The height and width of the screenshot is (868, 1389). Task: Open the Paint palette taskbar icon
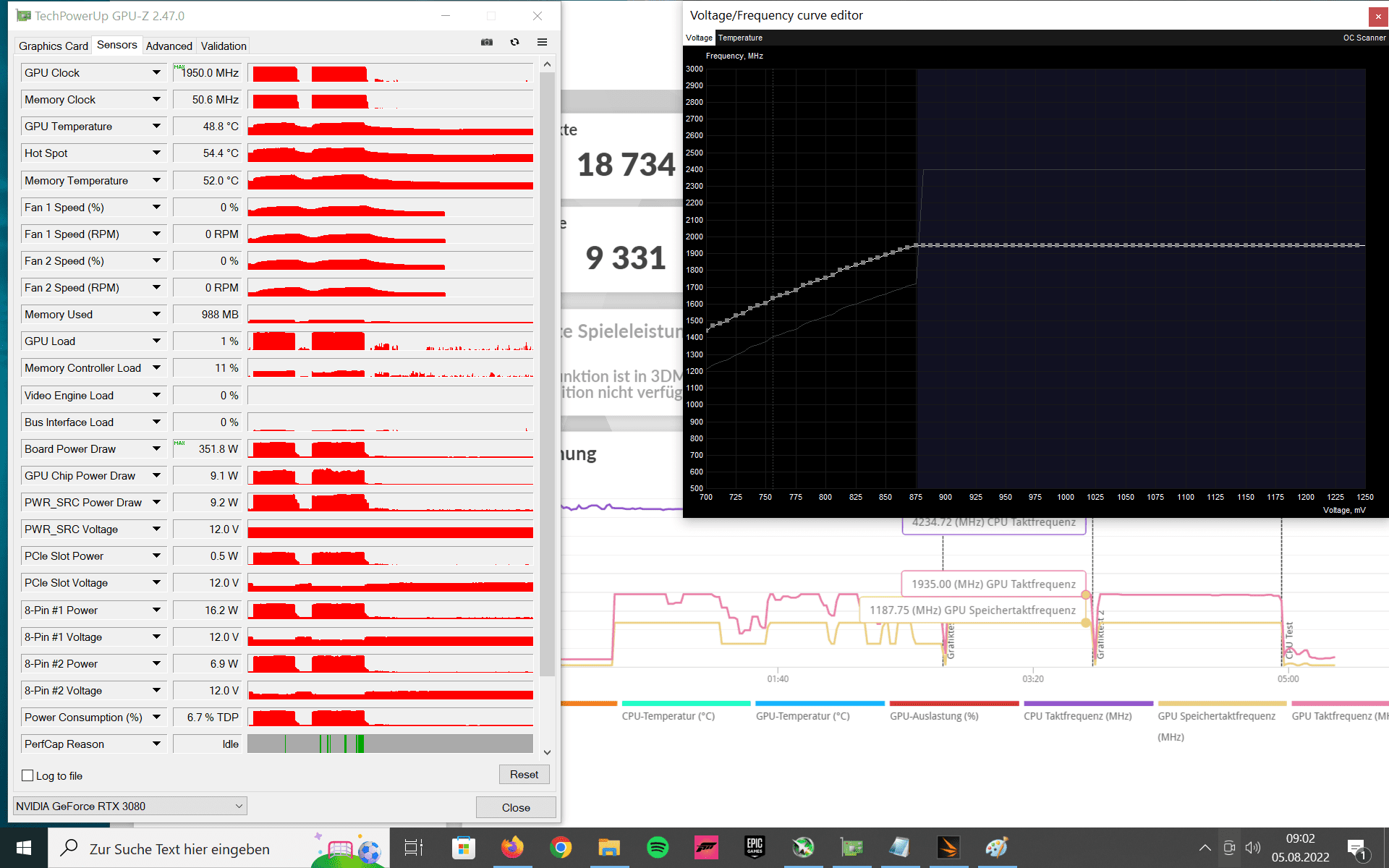997,848
